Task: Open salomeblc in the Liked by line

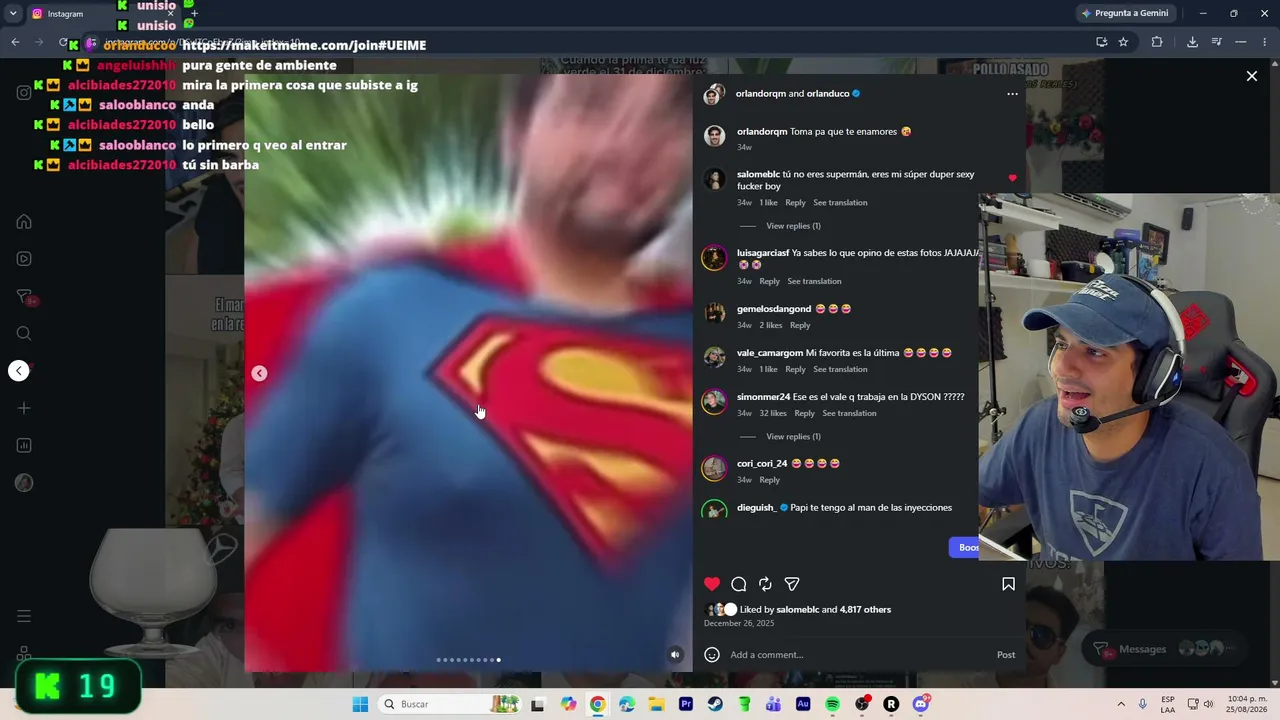Action: [797, 610]
